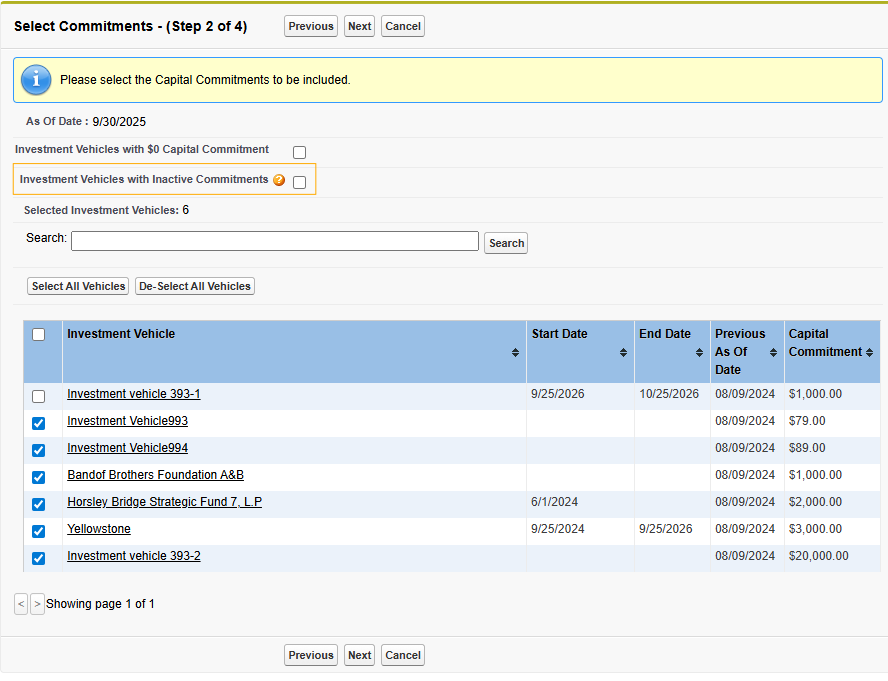Sort by Investment Vehicle column arrows

click(515, 352)
